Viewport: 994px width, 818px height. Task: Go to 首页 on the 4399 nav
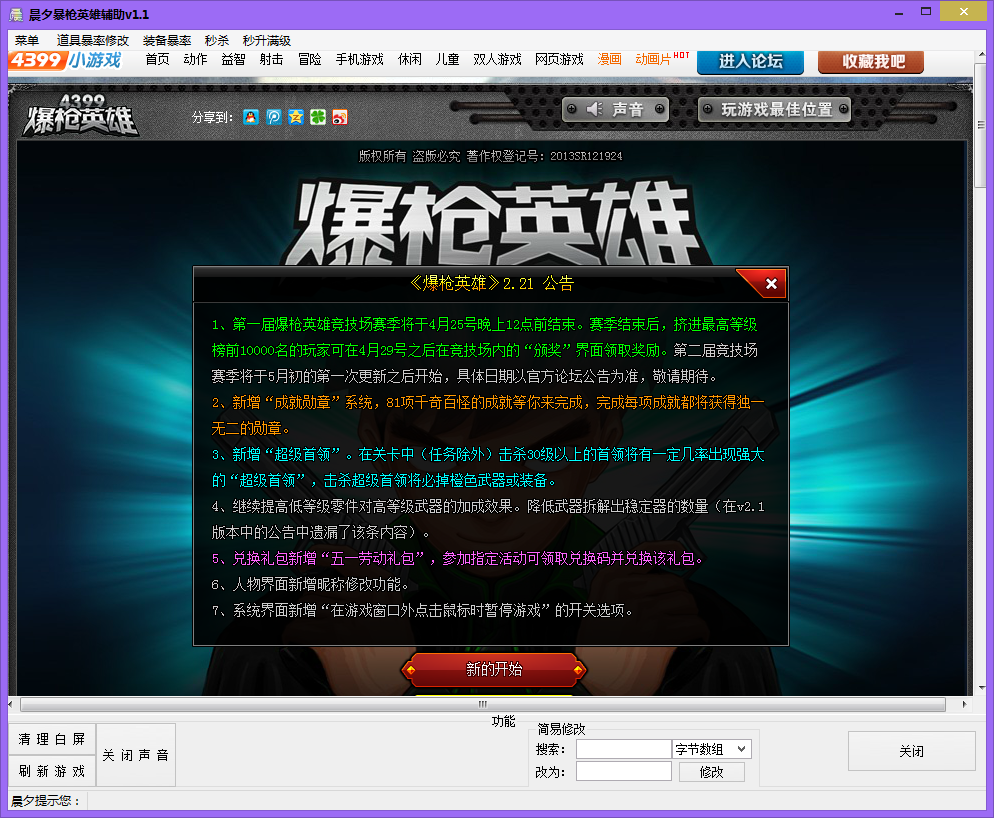tap(157, 60)
